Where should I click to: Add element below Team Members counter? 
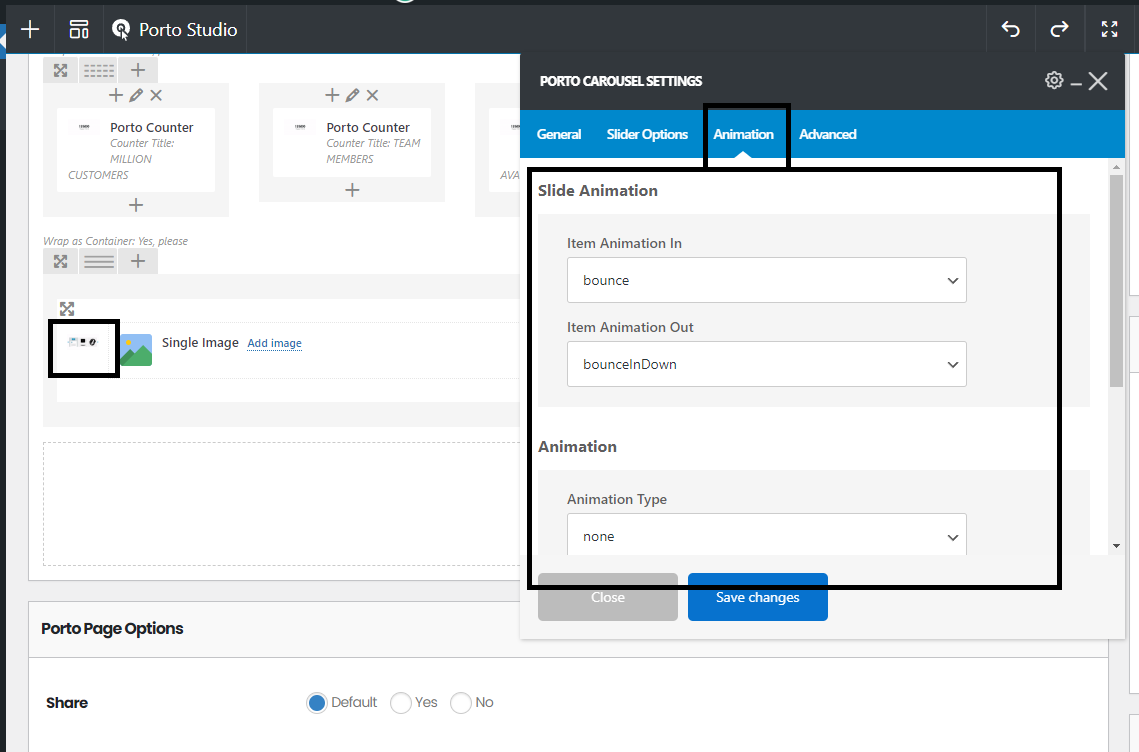[x=352, y=190]
